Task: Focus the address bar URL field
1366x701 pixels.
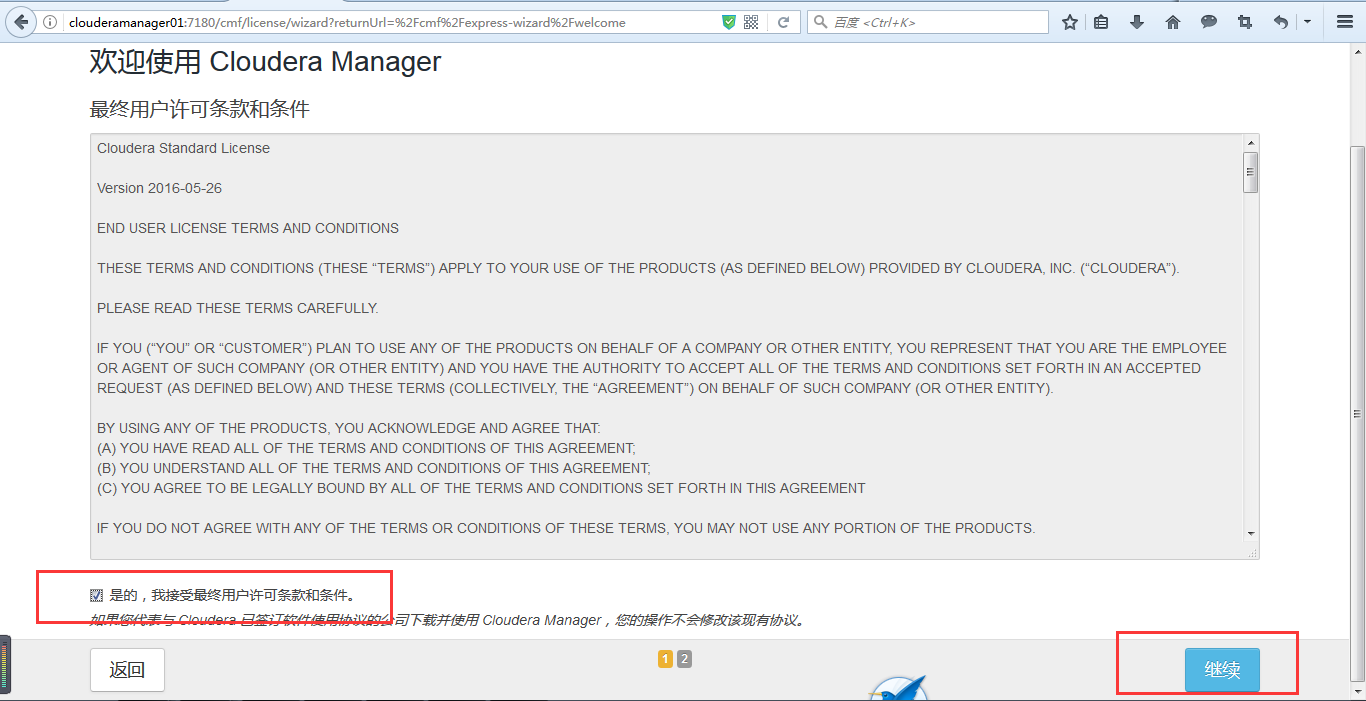Action: (x=392, y=22)
